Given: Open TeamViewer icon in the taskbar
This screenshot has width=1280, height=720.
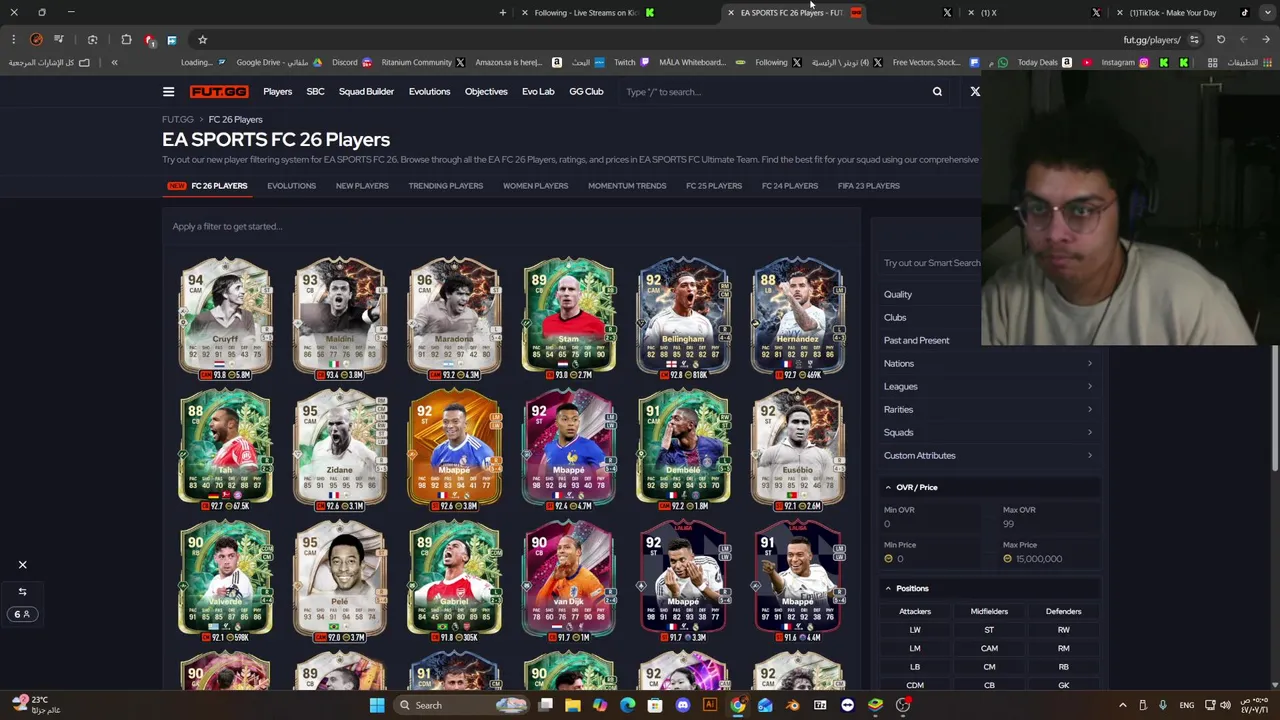Looking at the screenshot, I should [847, 705].
